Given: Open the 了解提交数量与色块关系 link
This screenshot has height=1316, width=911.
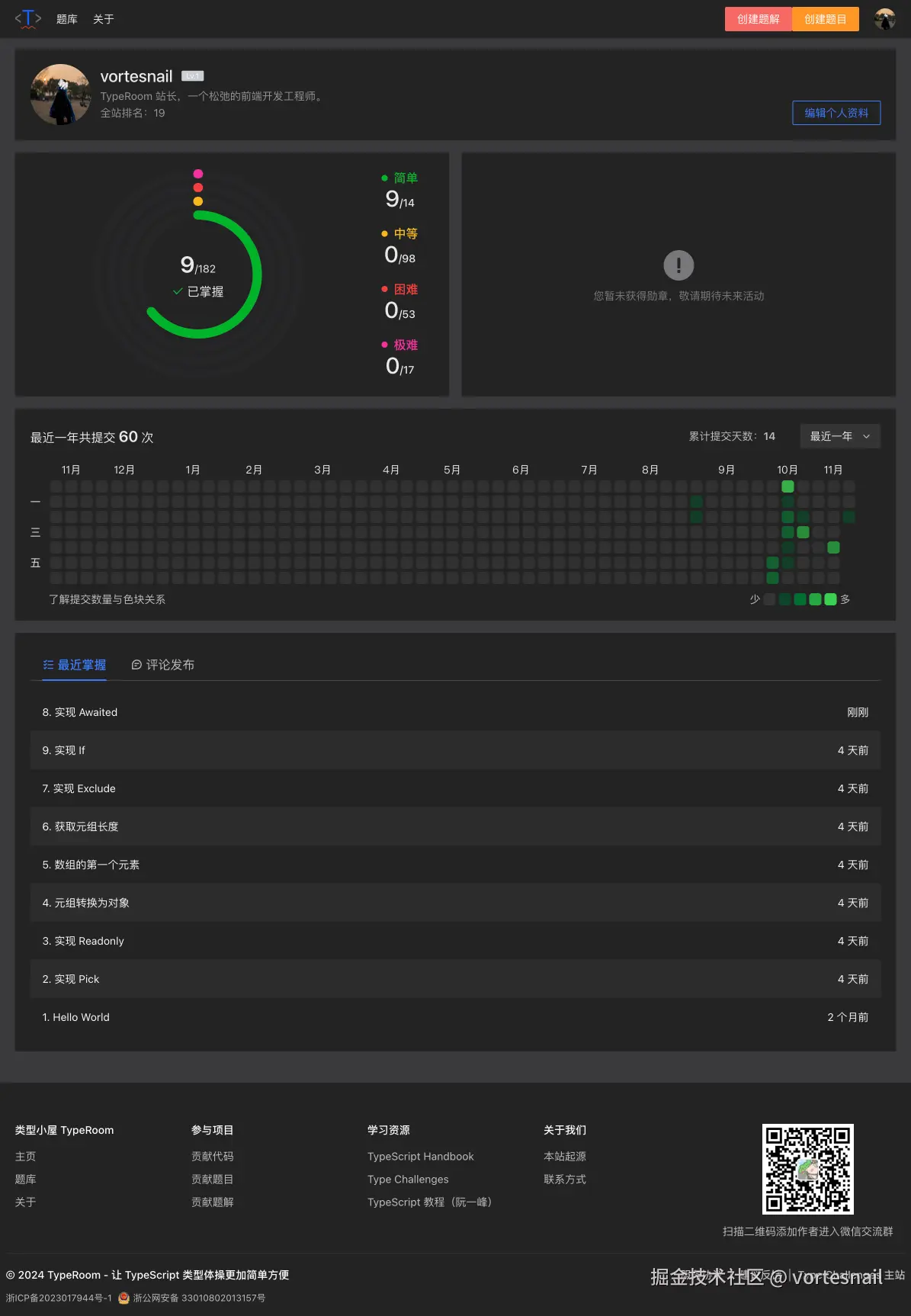Looking at the screenshot, I should (x=107, y=599).
